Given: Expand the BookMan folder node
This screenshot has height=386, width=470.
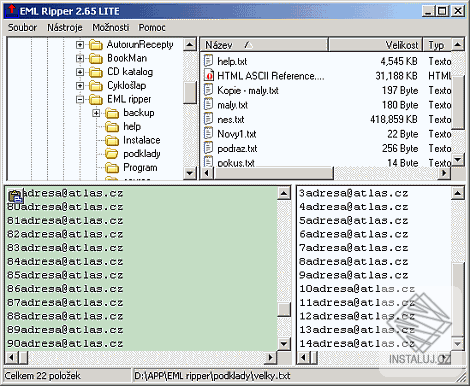Looking at the screenshot, I should (x=80, y=58).
